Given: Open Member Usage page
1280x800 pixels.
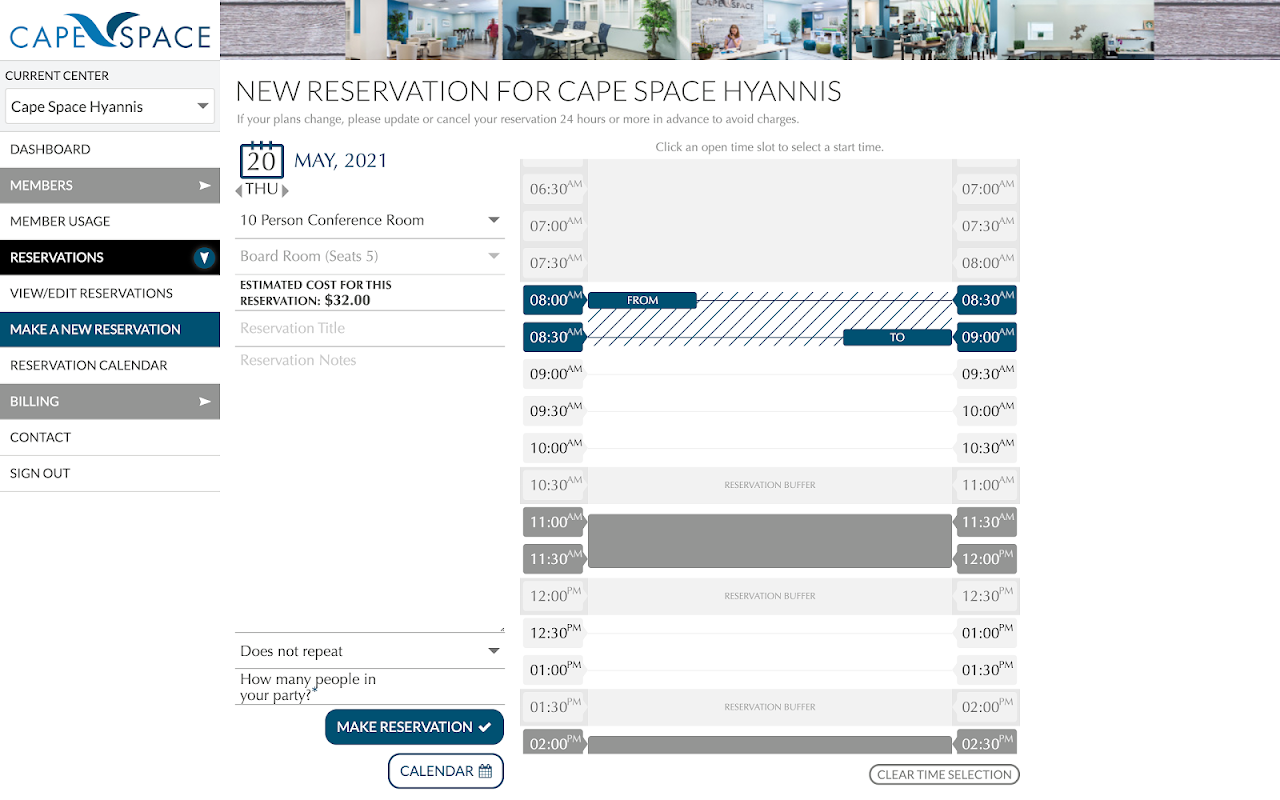Looking at the screenshot, I should coord(110,221).
